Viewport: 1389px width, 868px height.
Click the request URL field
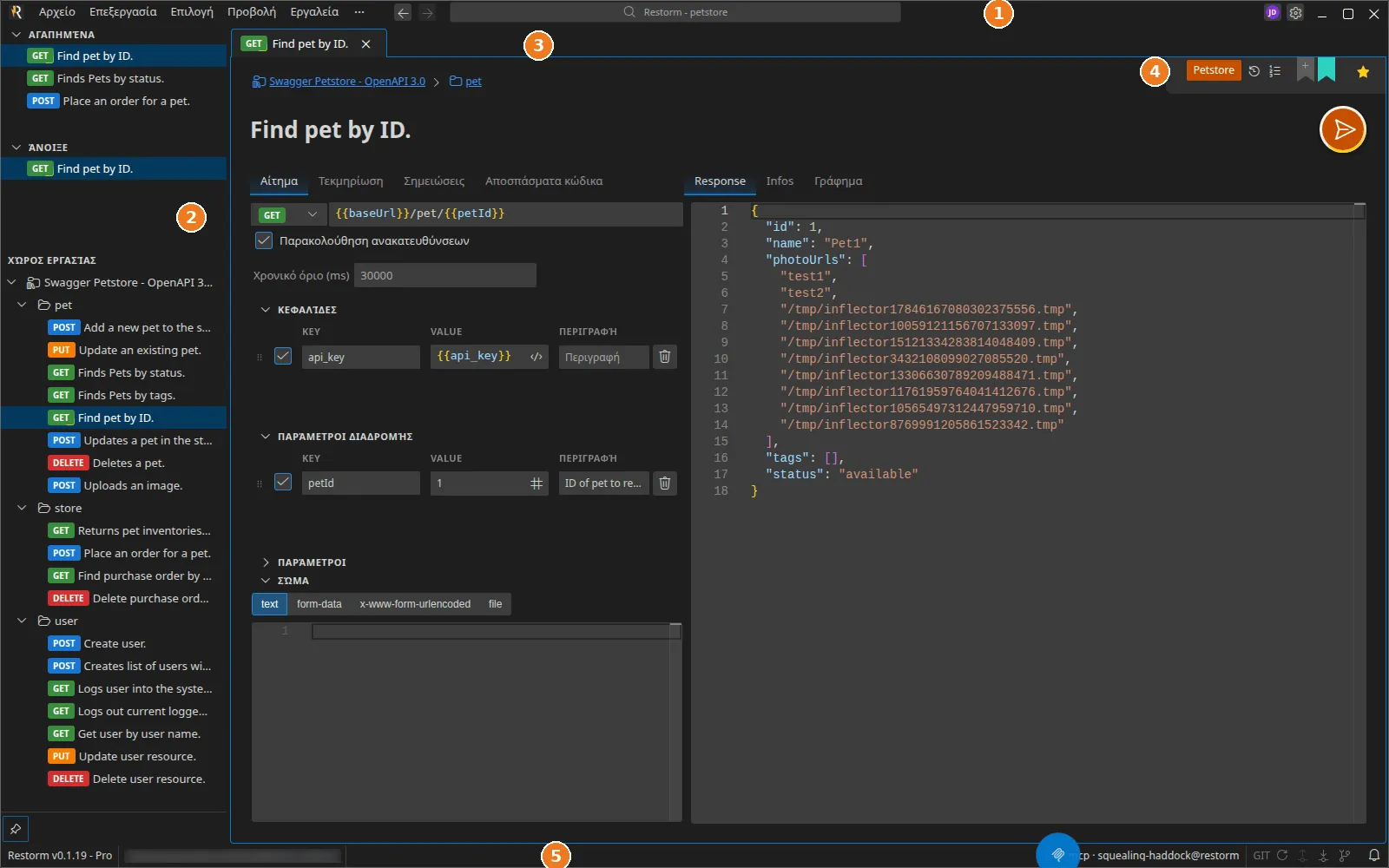[x=505, y=214]
